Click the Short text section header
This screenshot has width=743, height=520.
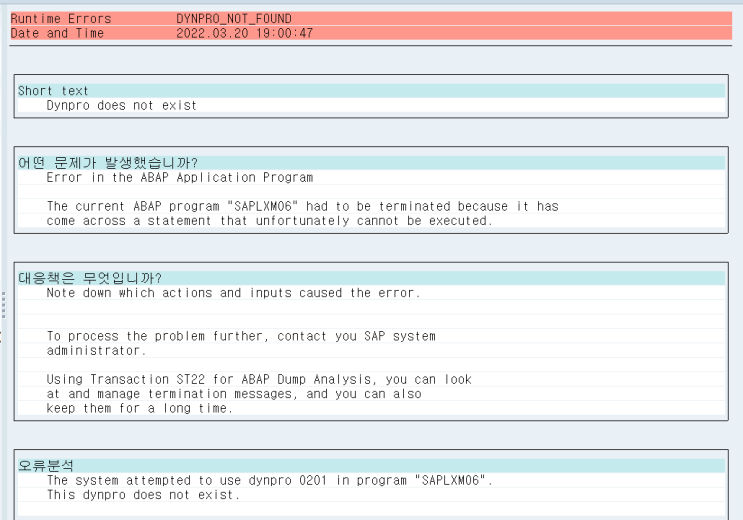[54, 91]
